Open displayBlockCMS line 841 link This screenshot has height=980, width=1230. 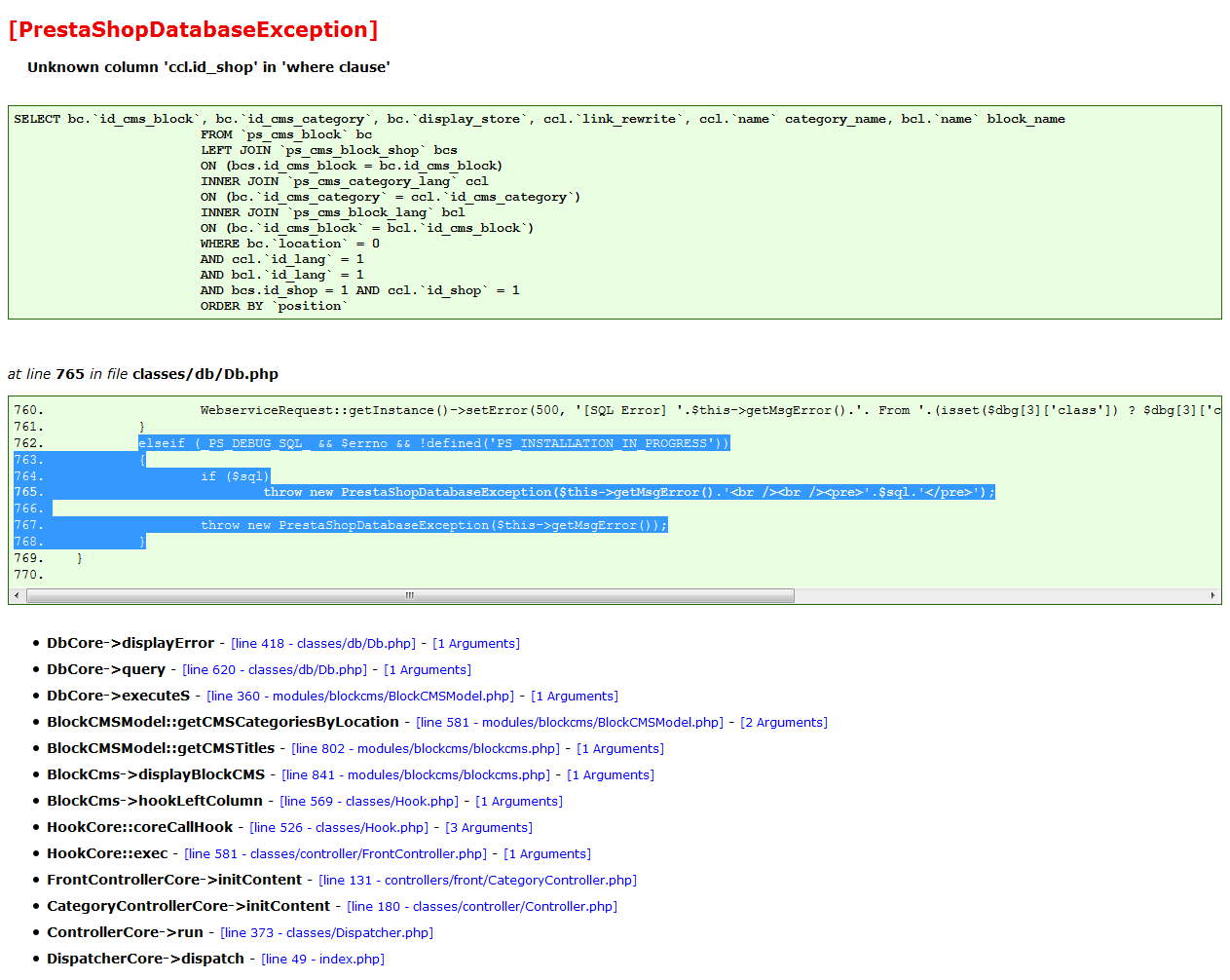[x=416, y=775]
